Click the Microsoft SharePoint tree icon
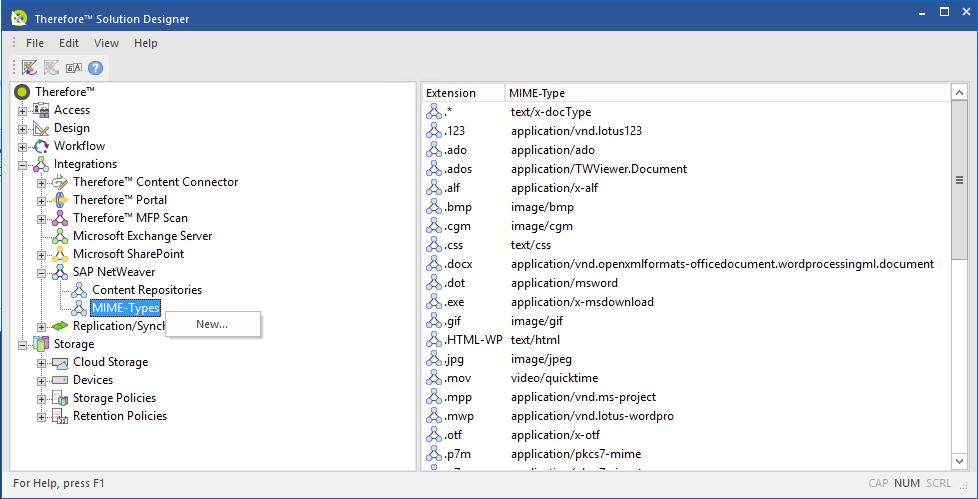This screenshot has width=978, height=499. 61,254
